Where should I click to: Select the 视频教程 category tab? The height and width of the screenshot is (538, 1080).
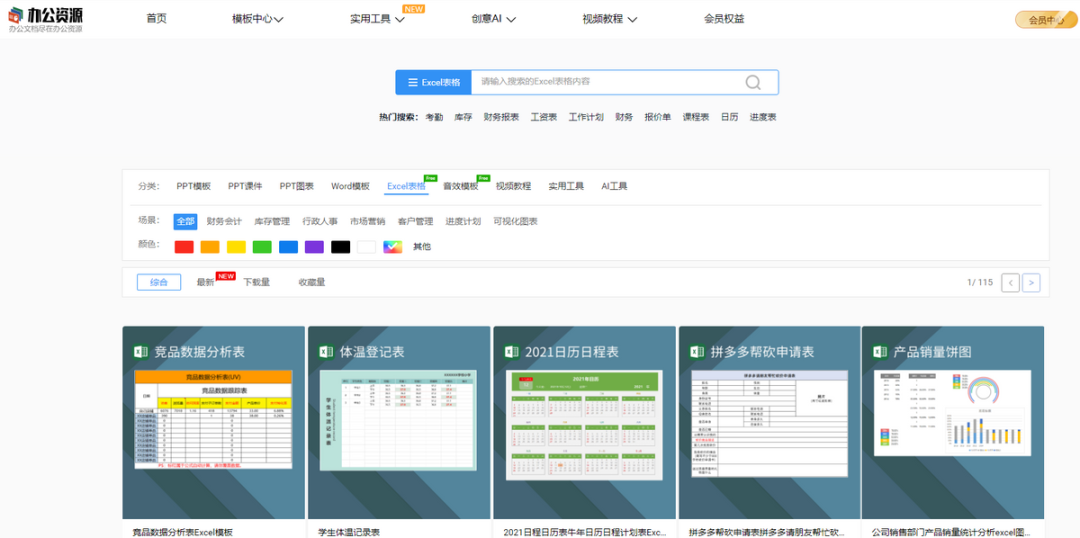[x=514, y=186]
